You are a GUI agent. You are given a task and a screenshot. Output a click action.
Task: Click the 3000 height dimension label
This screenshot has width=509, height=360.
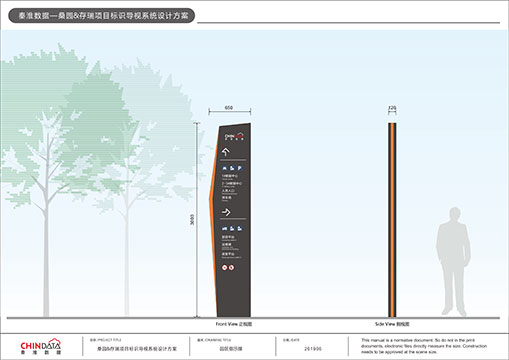(x=192, y=220)
